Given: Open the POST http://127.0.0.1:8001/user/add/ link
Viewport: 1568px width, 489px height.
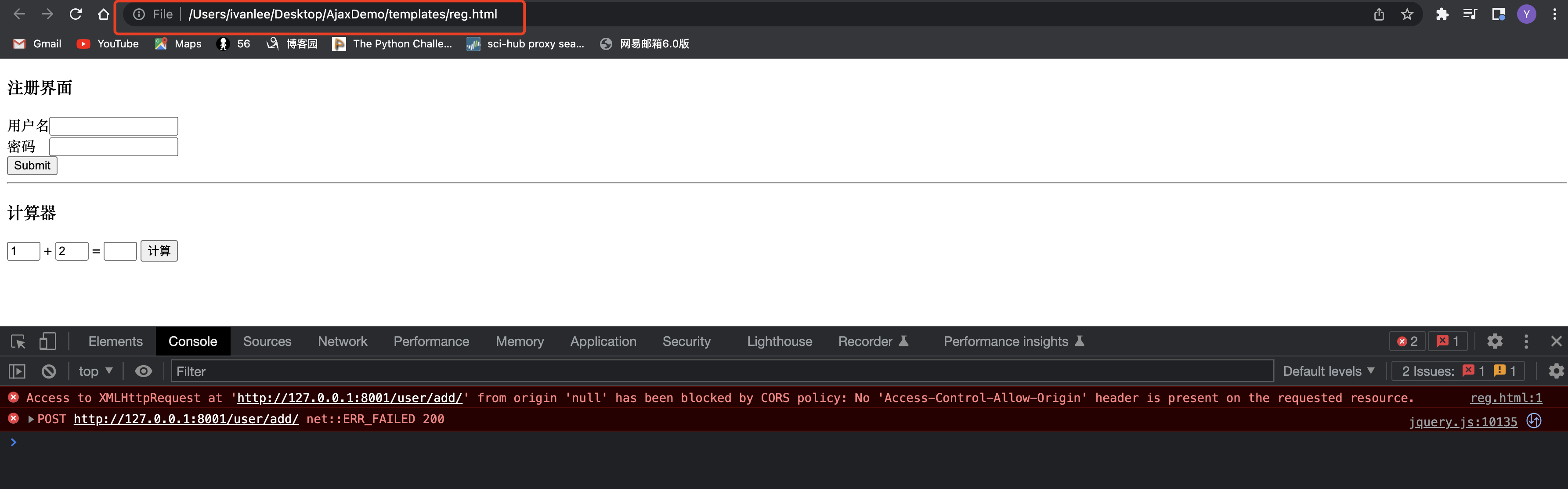Looking at the screenshot, I should pyautogui.click(x=186, y=419).
